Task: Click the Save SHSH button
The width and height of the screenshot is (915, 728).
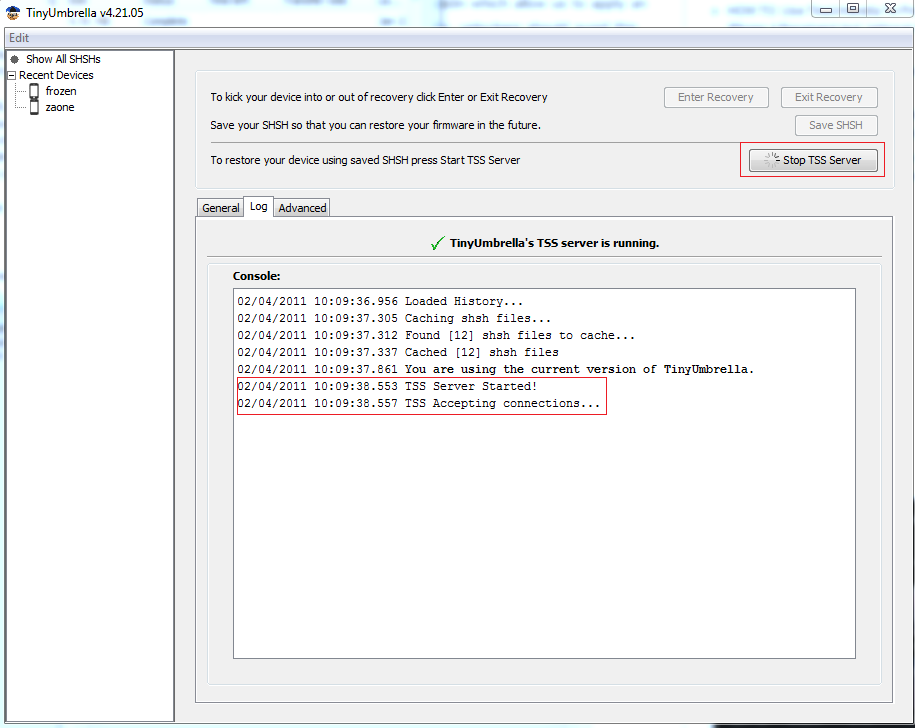Action: pos(836,125)
